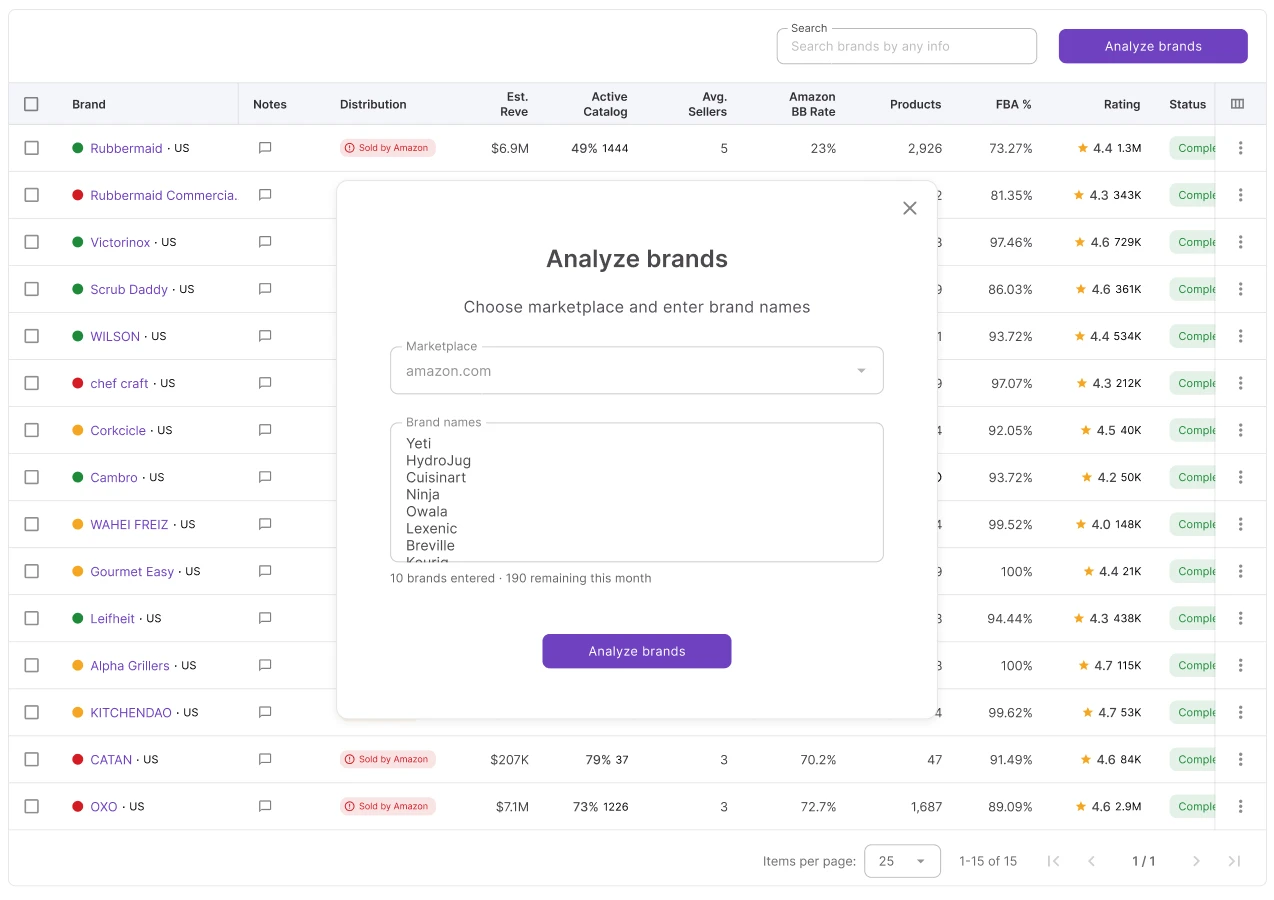Screen dimensions: 1274x900
Task: Open the more options menu for CATAN
Action: 1240,759
